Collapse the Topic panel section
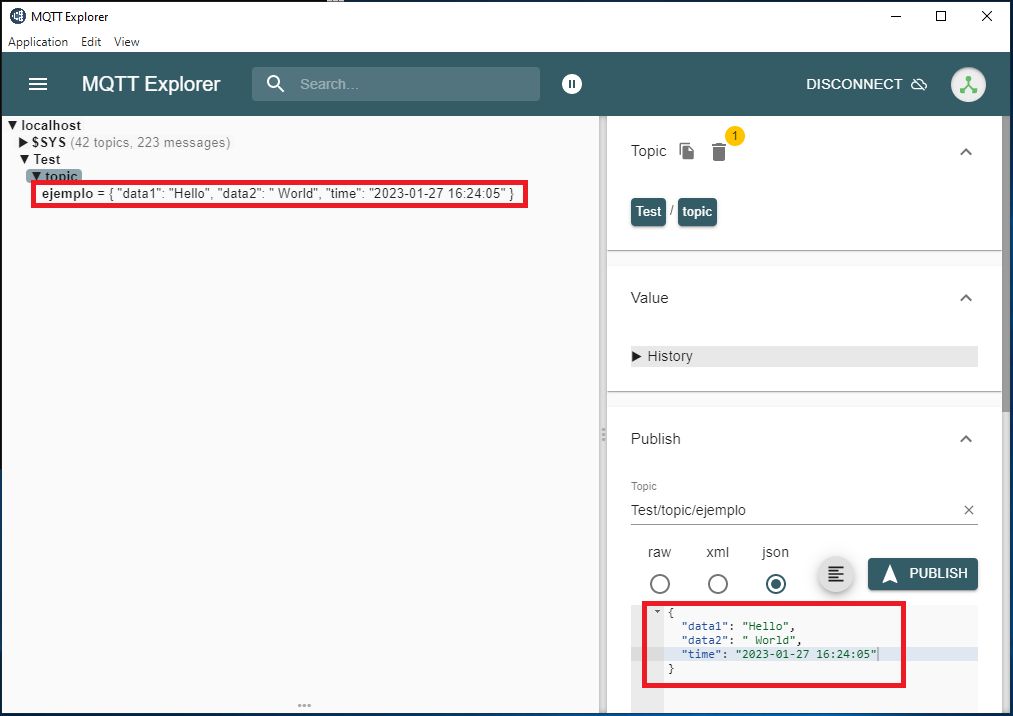This screenshot has height=716, width=1013. 966,152
